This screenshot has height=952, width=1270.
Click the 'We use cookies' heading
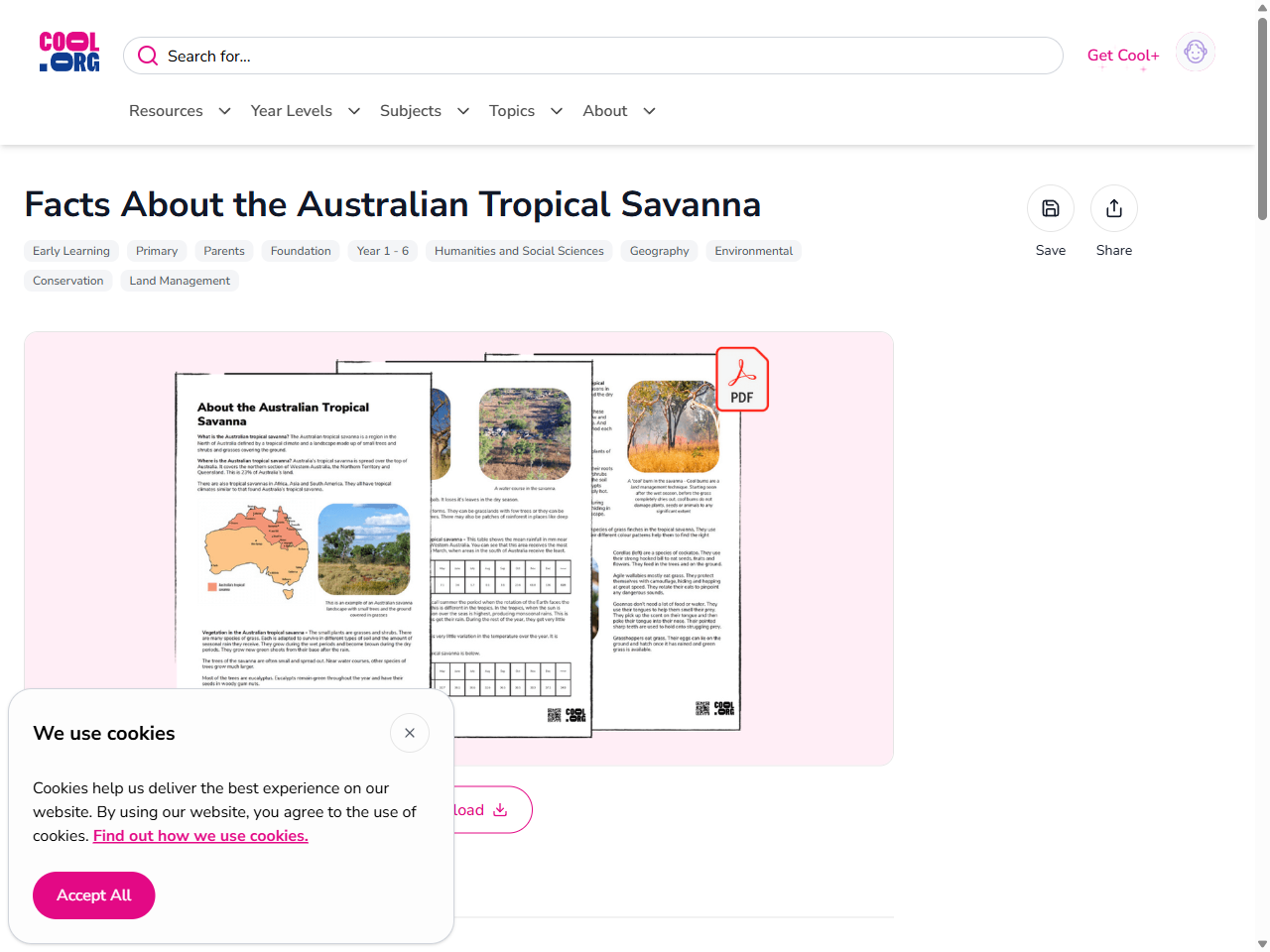click(104, 733)
